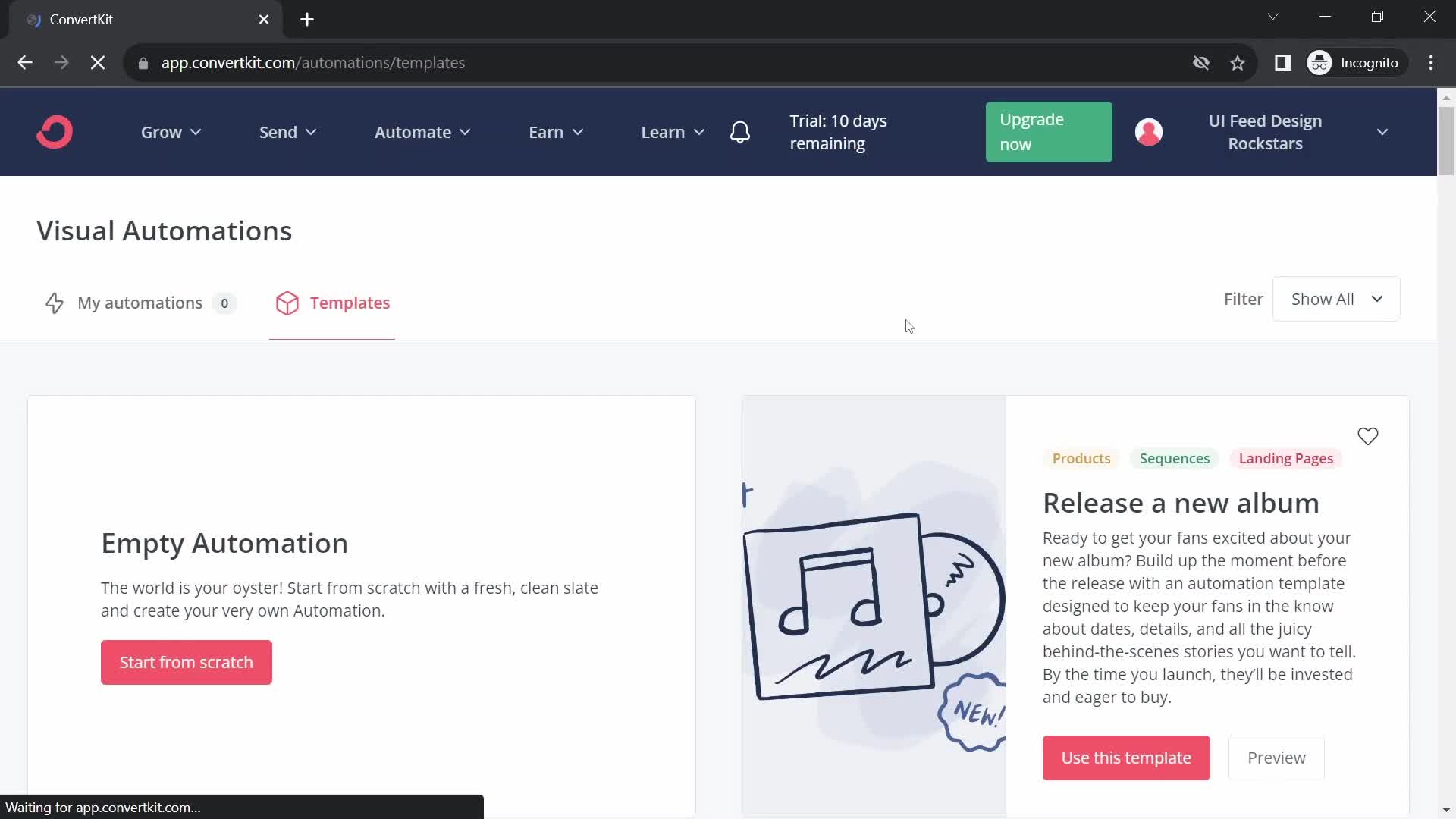This screenshot has height=819, width=1456.
Task: Click the Visual Automations page title
Action: tap(164, 231)
